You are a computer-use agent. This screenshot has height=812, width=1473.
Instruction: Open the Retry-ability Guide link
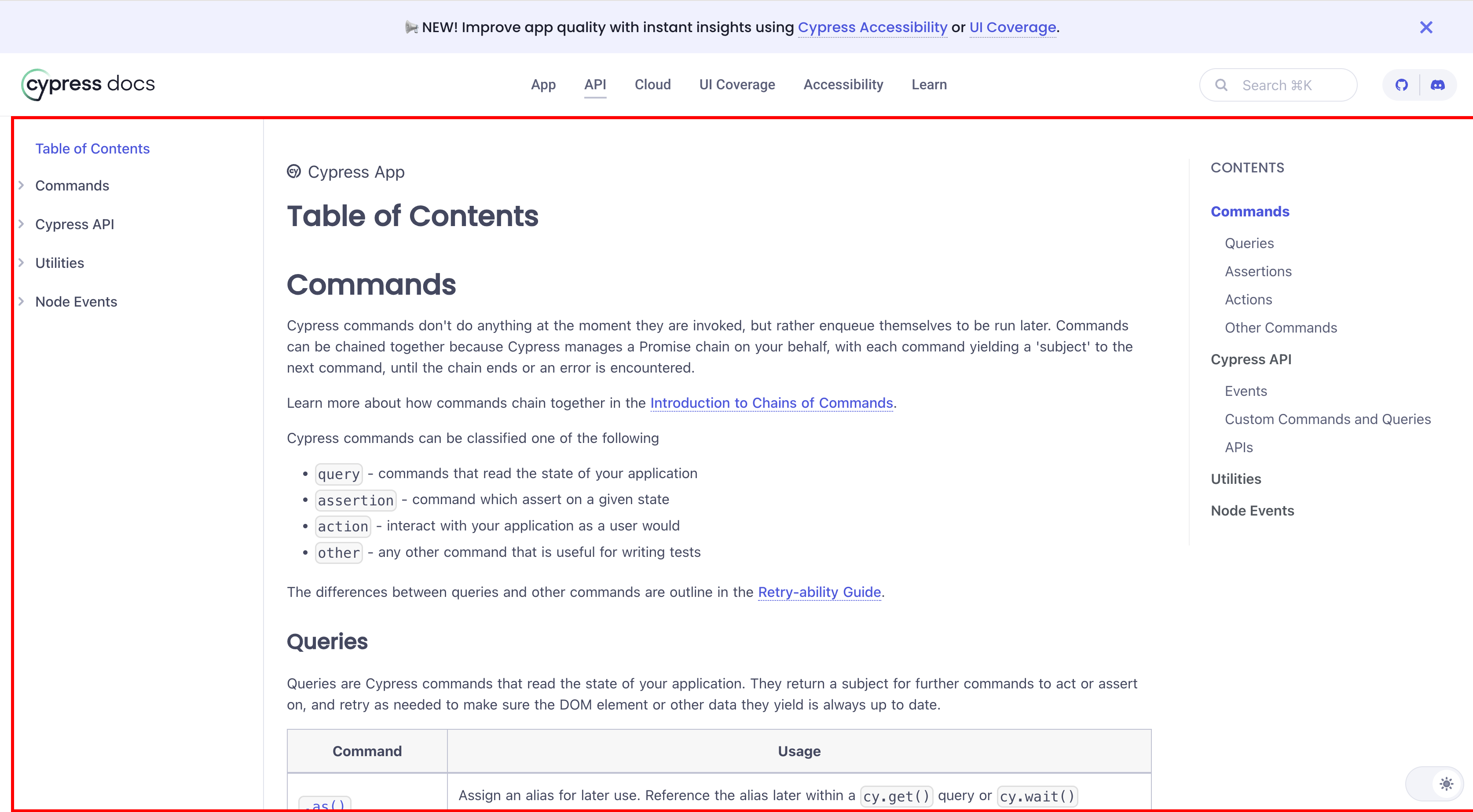pyautogui.click(x=819, y=593)
